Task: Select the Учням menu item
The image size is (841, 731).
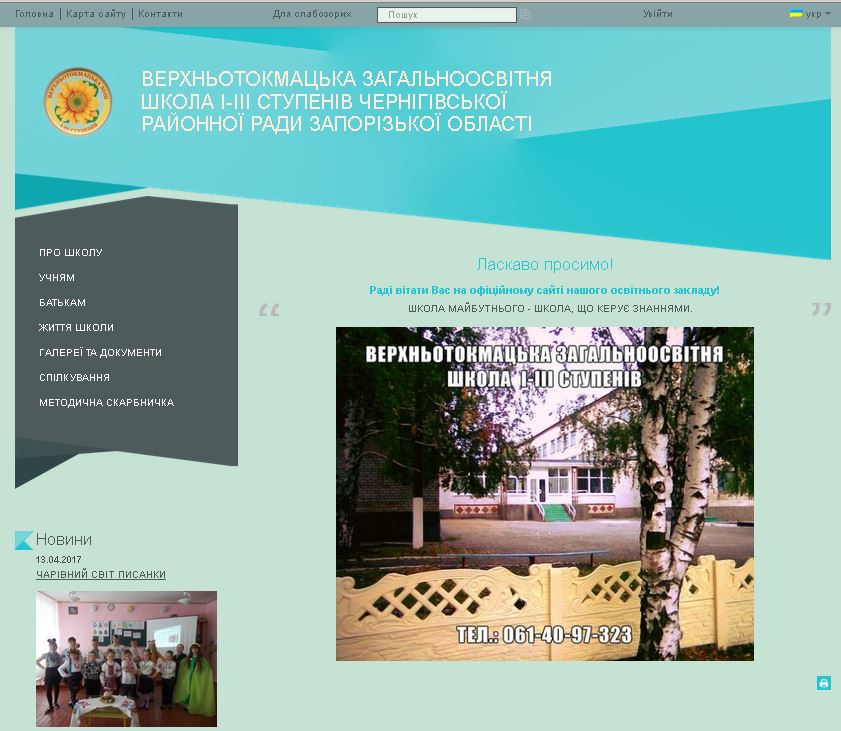Action: pos(57,278)
